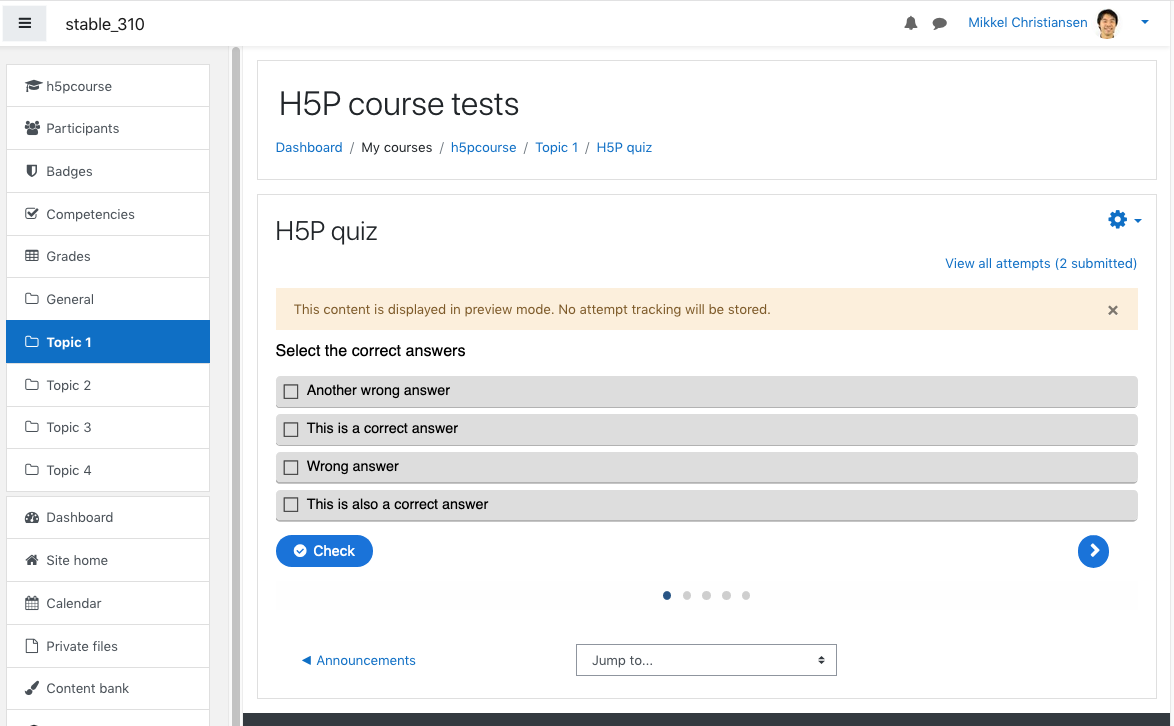Click the Badges shield icon

click(x=31, y=171)
